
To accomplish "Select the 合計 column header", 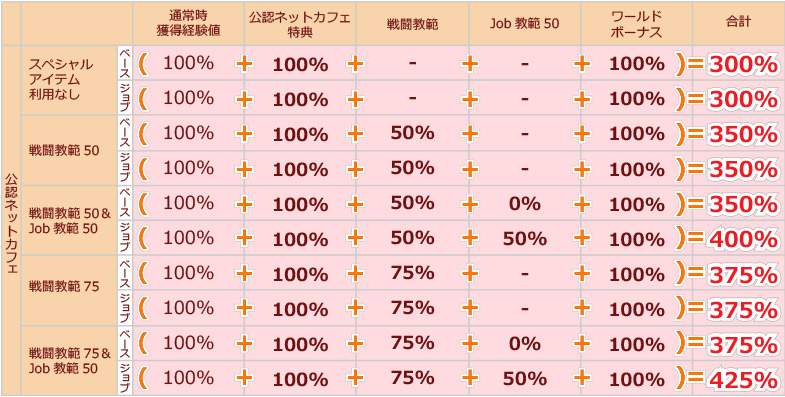I will tap(738, 23).
